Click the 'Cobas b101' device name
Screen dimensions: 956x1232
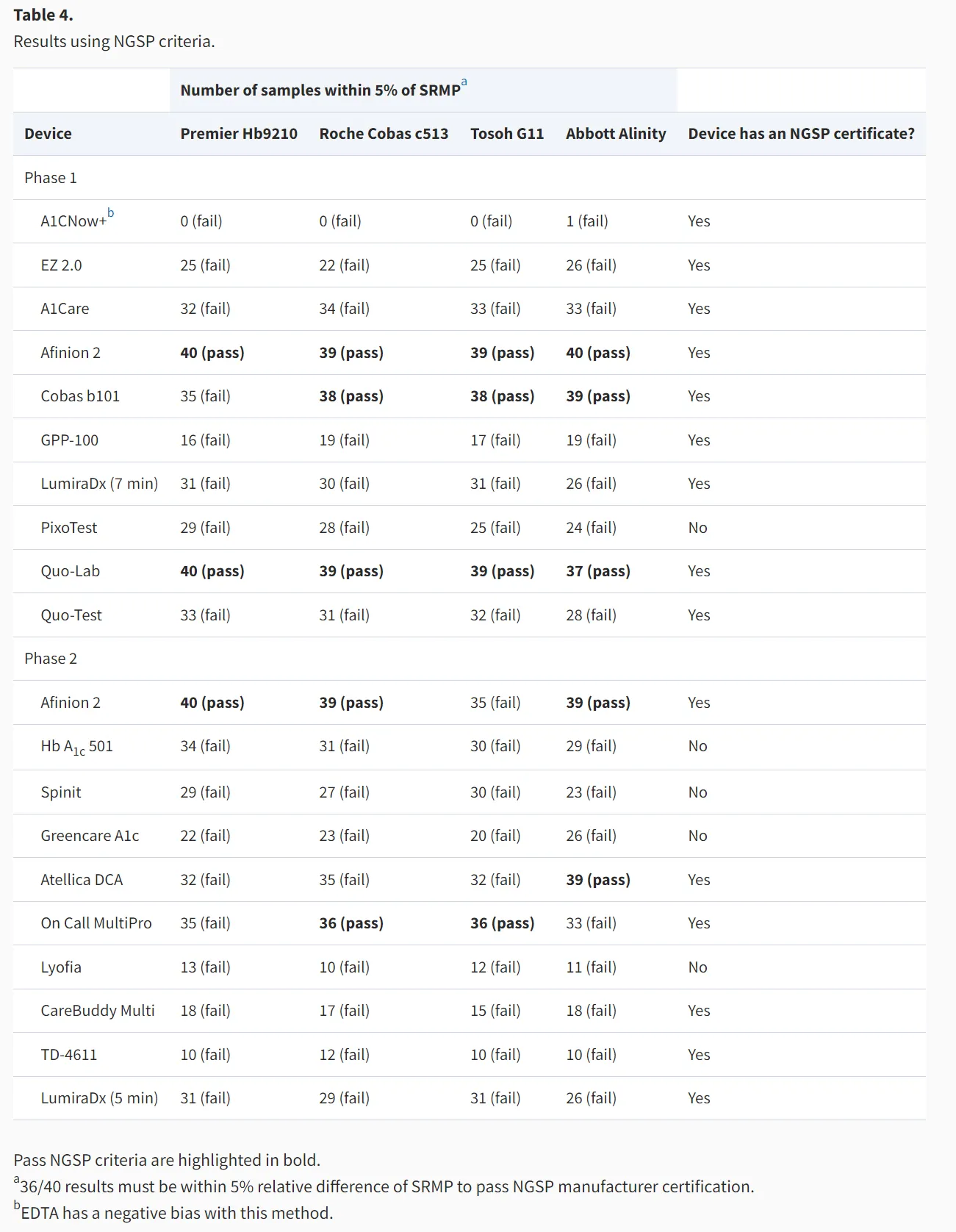pos(80,396)
